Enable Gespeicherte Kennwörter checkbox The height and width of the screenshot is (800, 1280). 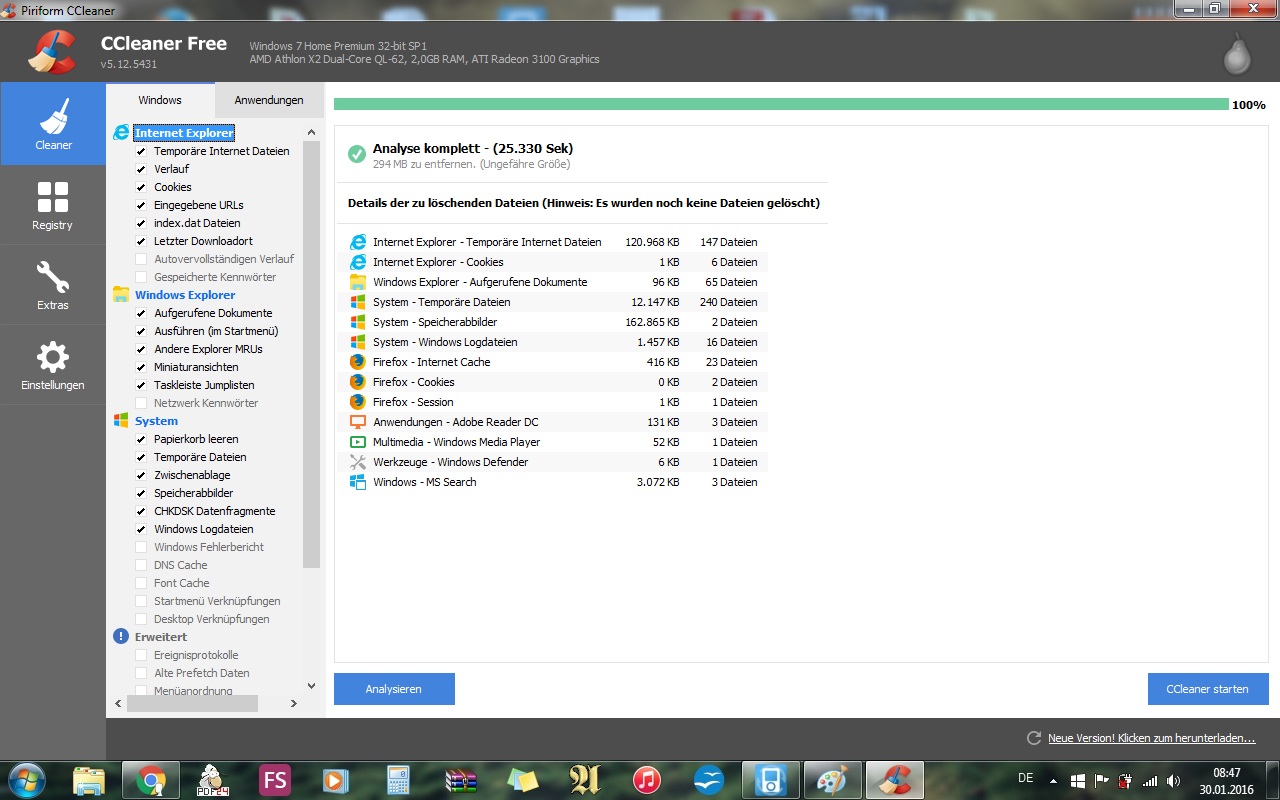point(141,277)
